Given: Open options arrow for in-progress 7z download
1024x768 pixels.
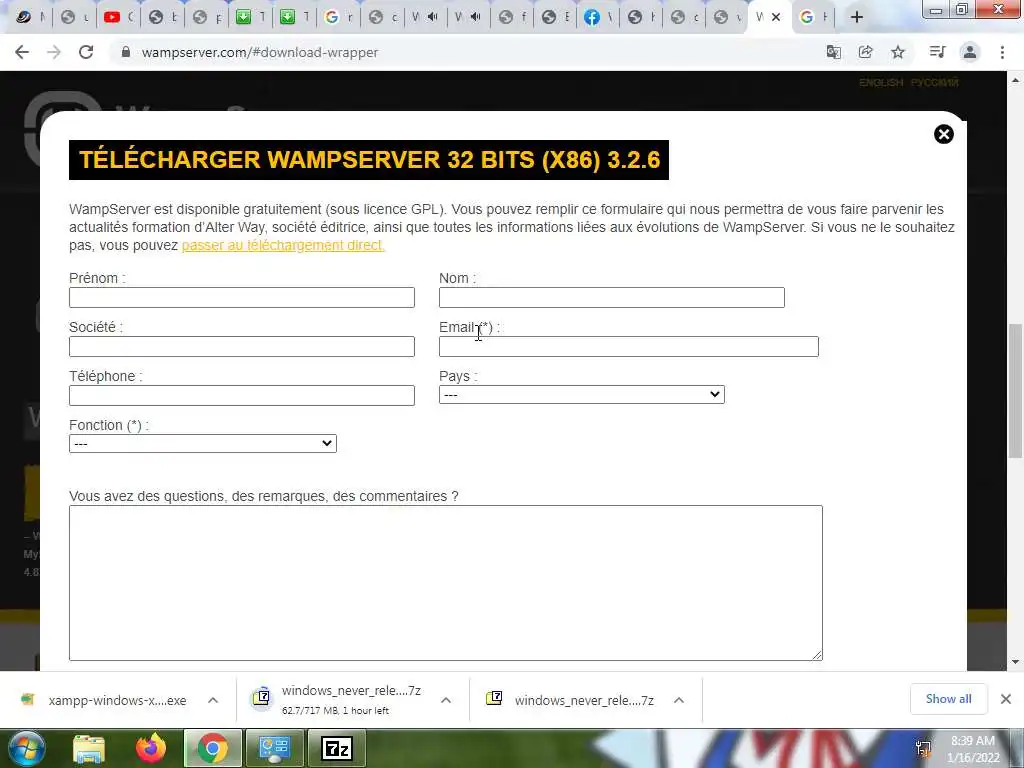Looking at the screenshot, I should 446,700.
